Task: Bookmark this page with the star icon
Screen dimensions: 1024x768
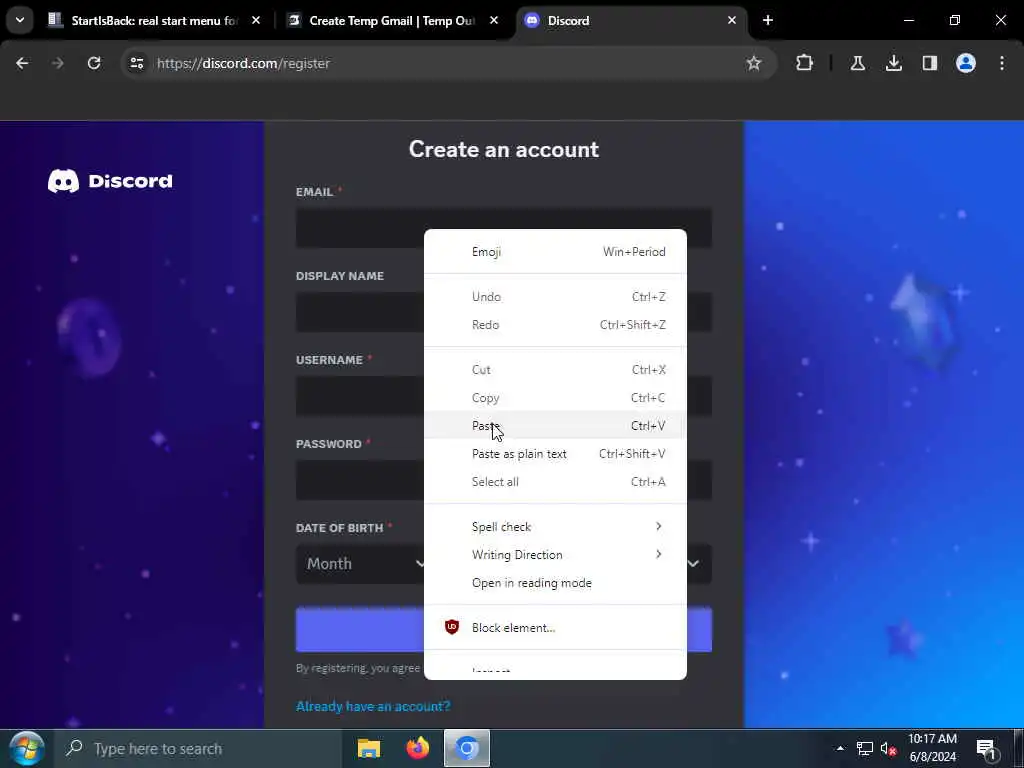Action: 754,63
